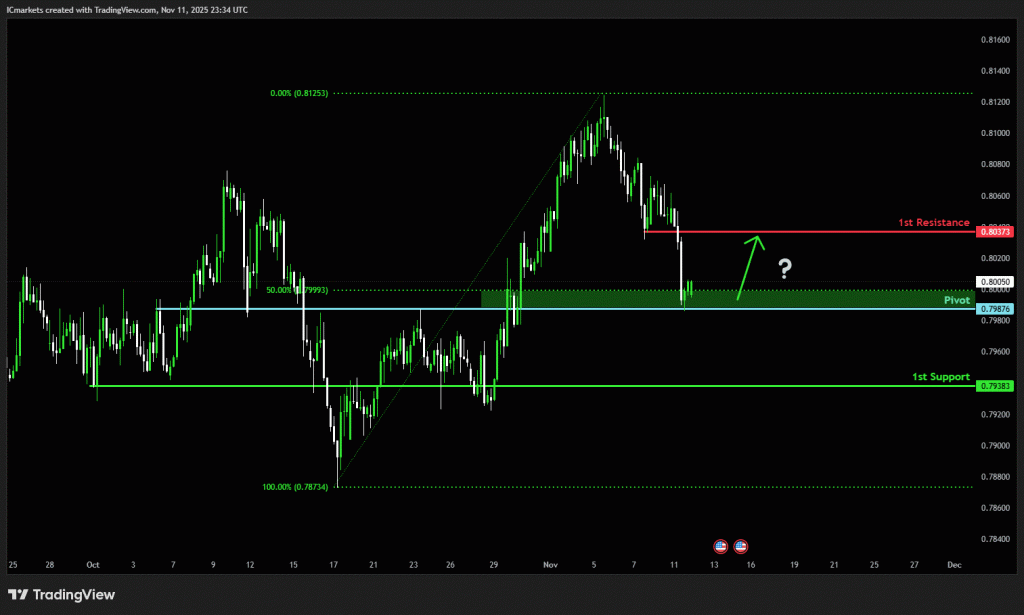Open the first US flag economic event icon
This screenshot has height=615, width=1024.
pyautogui.click(x=720, y=546)
